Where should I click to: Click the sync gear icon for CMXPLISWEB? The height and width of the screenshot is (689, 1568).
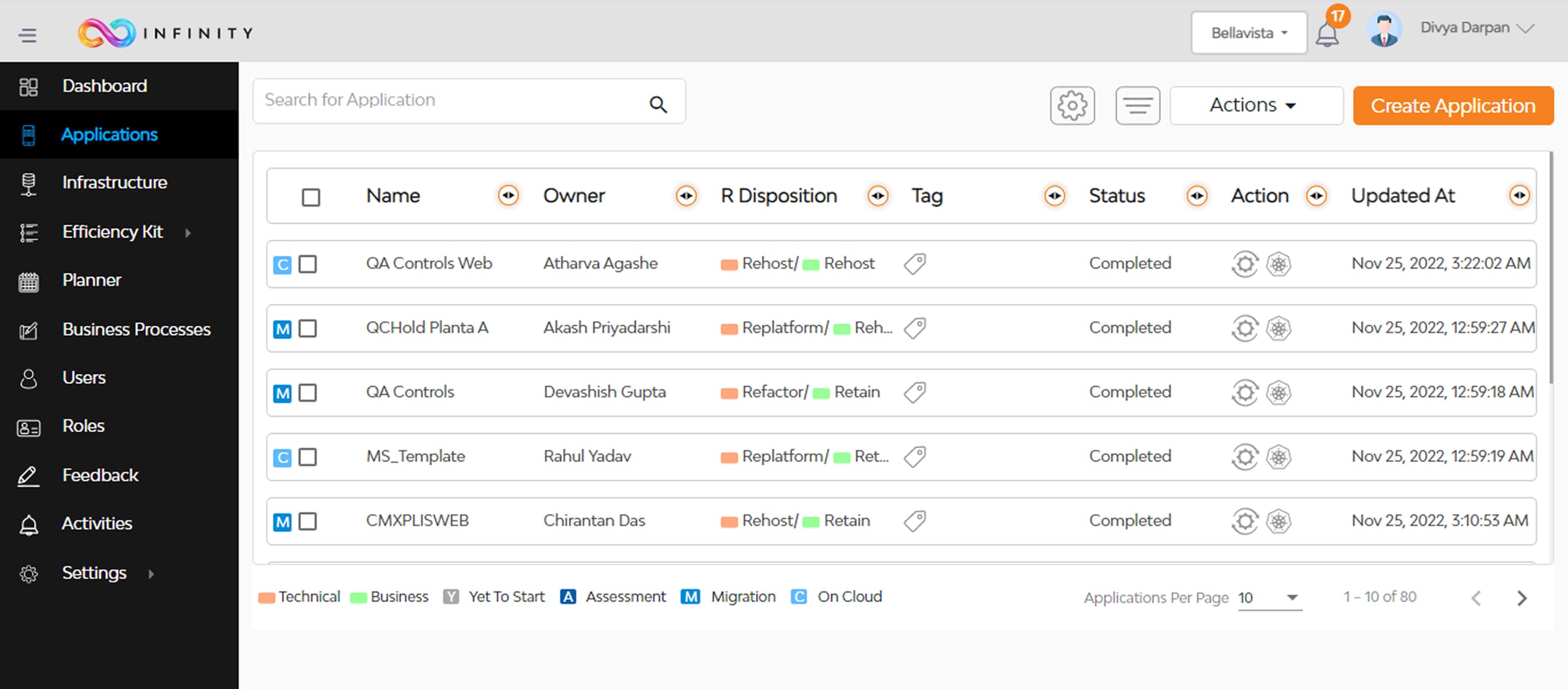tap(1245, 521)
